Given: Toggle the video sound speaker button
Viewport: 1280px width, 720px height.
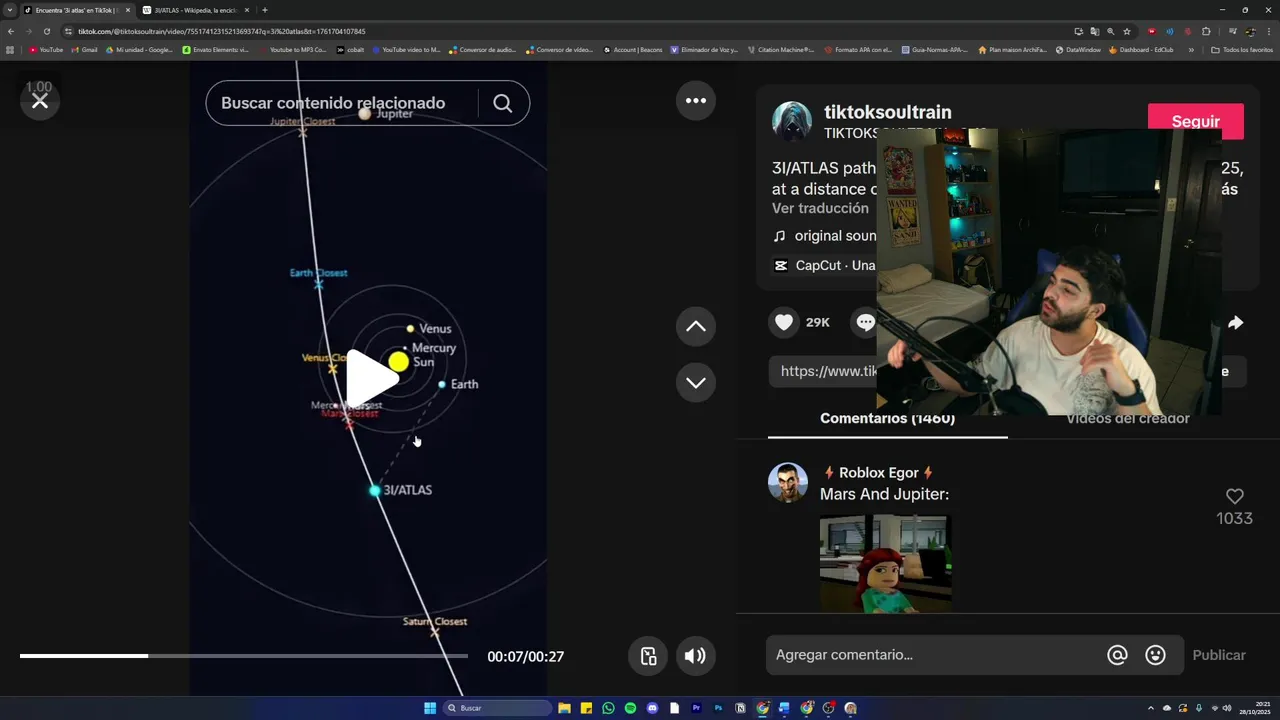Looking at the screenshot, I should (695, 656).
